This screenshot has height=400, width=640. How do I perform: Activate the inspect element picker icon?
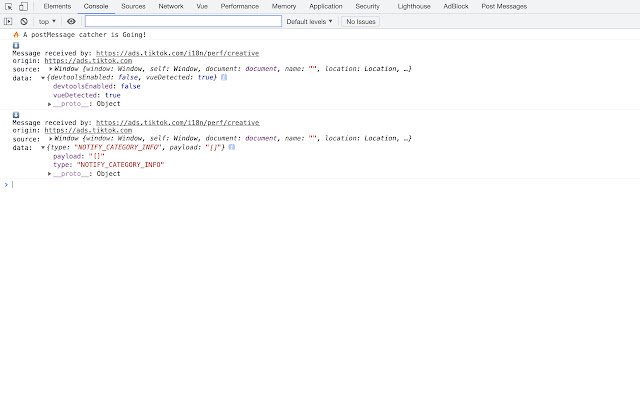[8, 6]
